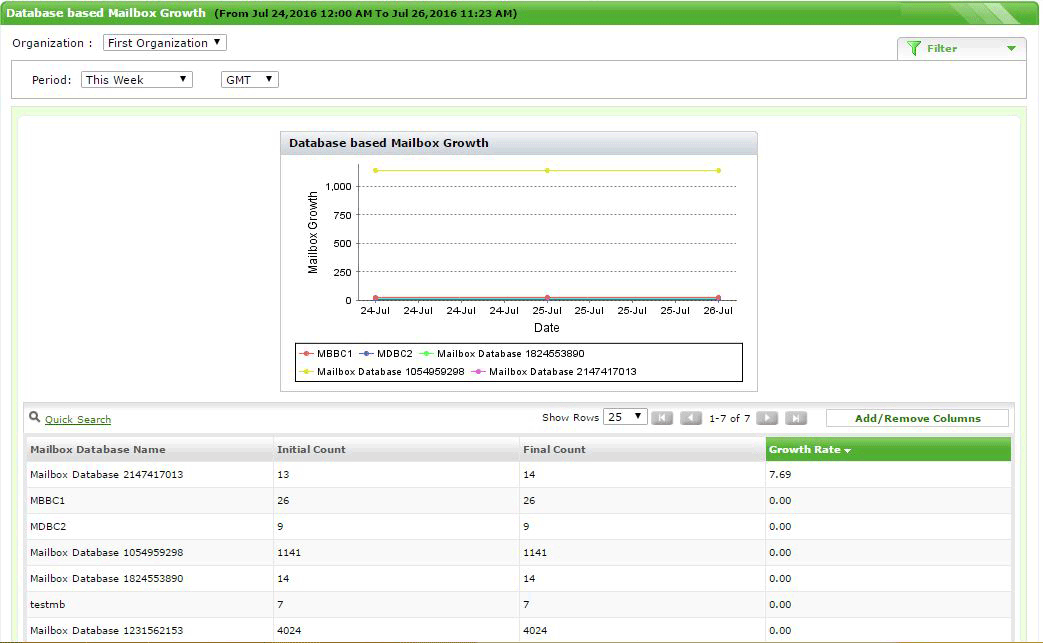Screen dimensions: 1043x643
Task: Click the 1-7 of 7 pagination text
Action: click(729, 418)
